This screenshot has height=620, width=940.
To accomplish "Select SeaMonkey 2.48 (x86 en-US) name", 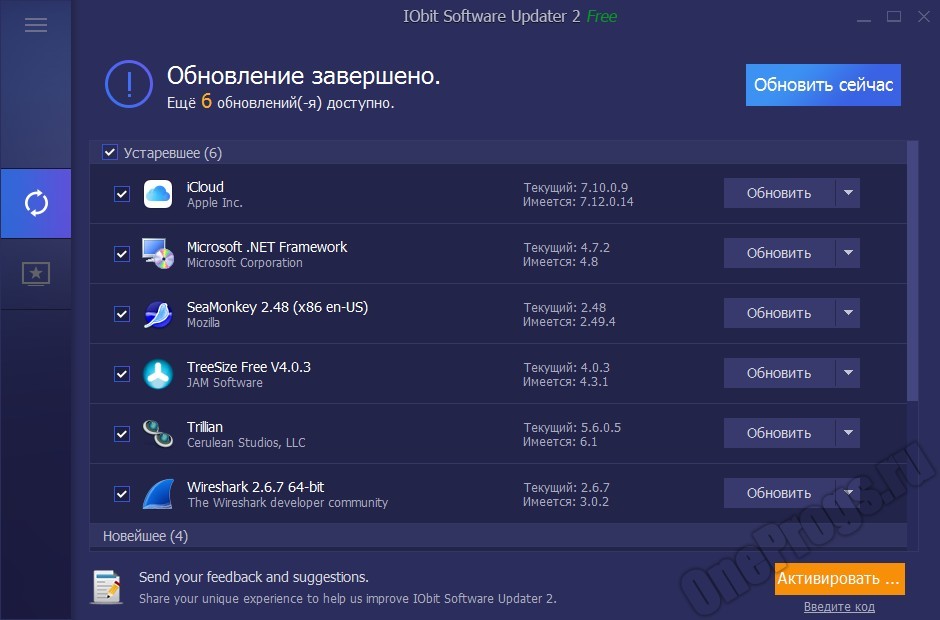I will coord(277,307).
